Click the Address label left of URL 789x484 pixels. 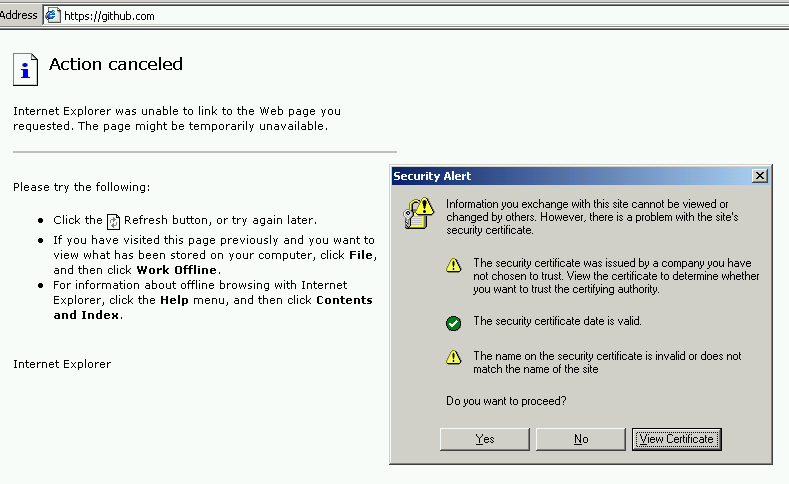(19, 15)
